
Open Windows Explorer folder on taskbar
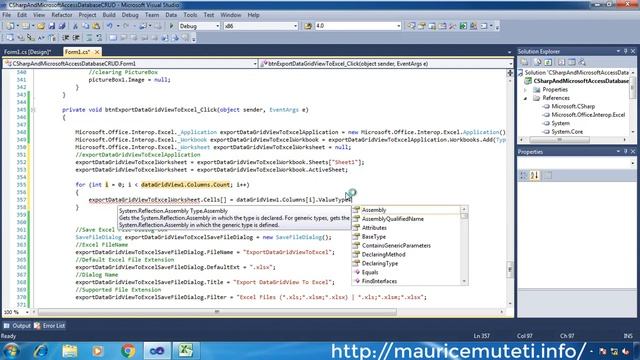pyautogui.click(x=70, y=351)
